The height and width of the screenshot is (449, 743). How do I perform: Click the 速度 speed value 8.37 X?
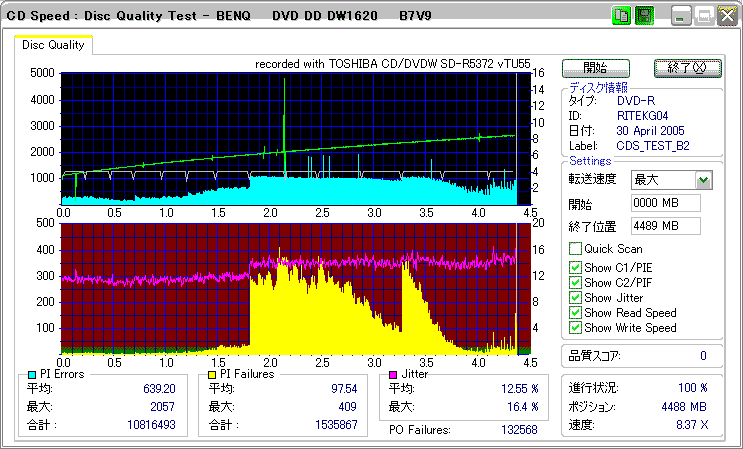coord(692,425)
